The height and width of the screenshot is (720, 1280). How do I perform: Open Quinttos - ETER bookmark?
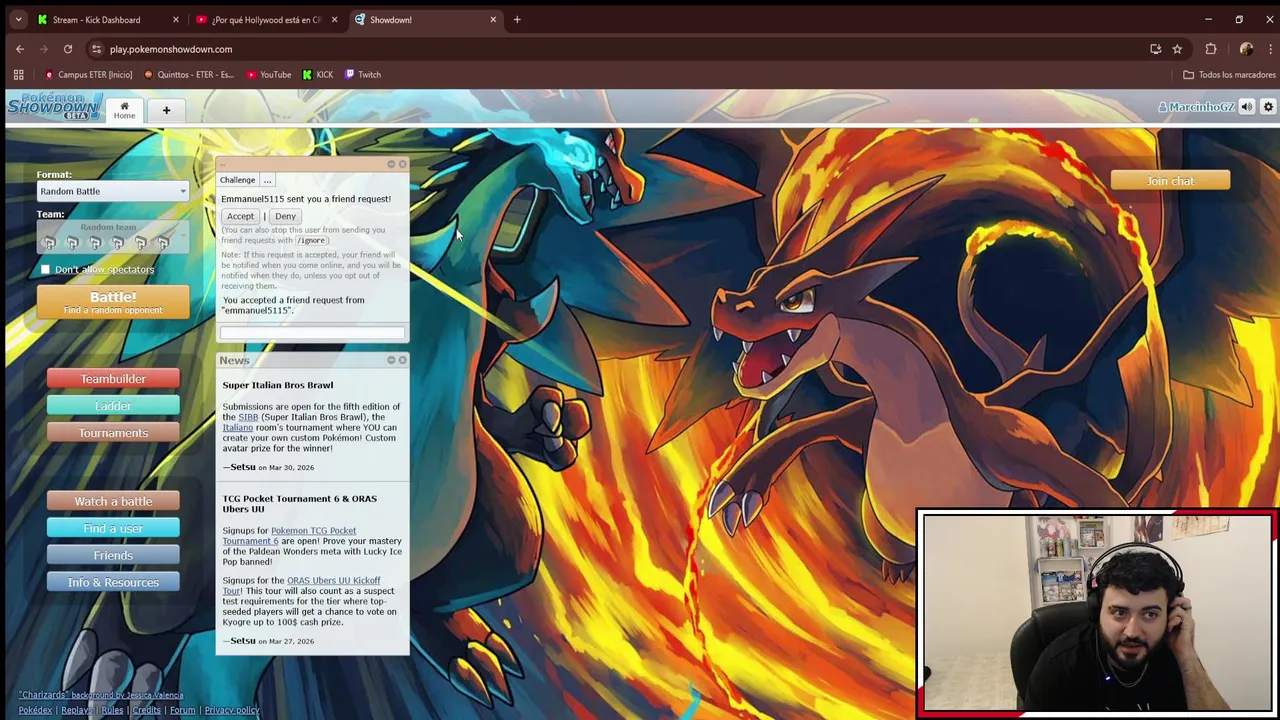(x=189, y=74)
